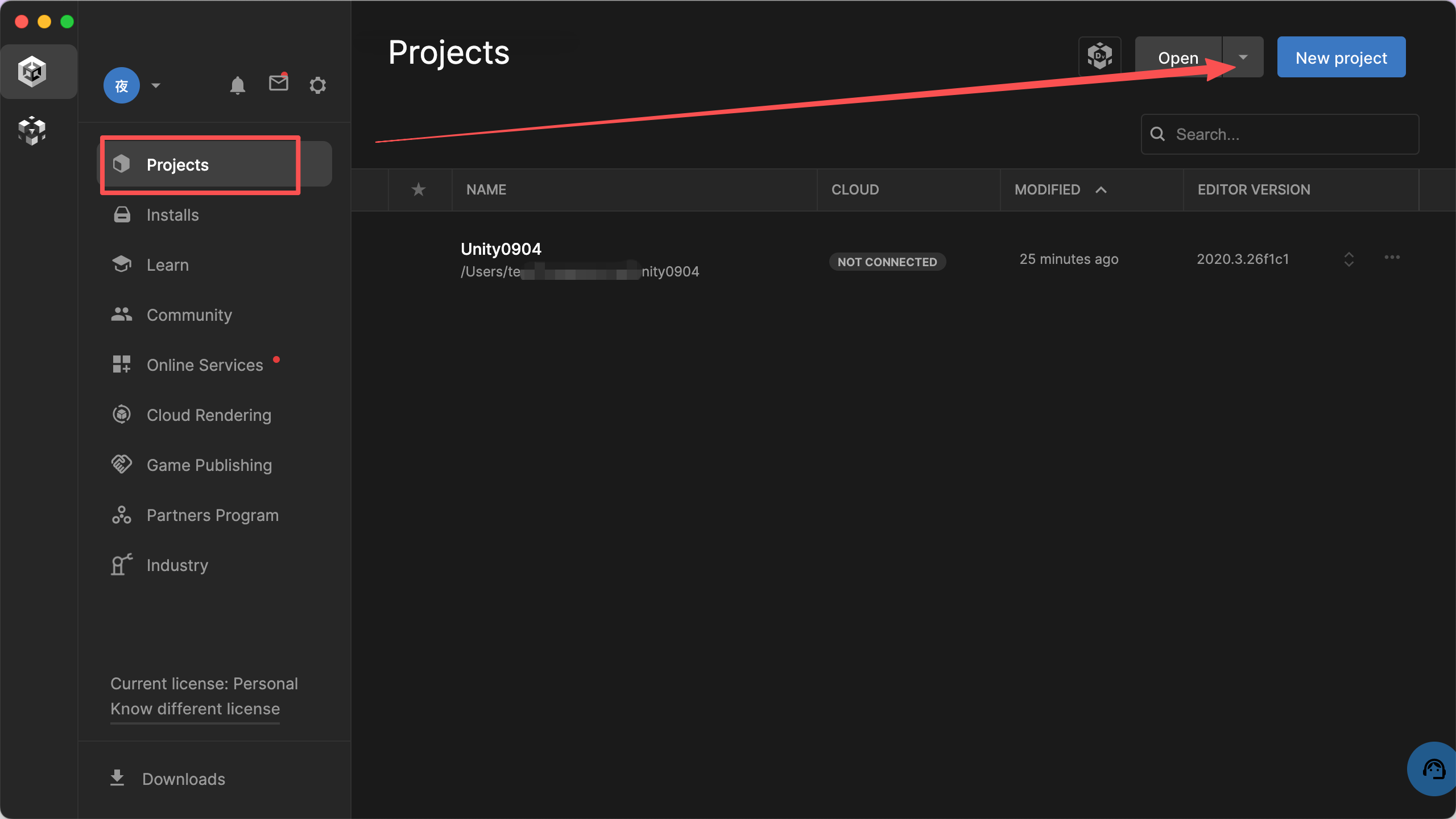Click the DevOps cube icon button near Open
Viewport: 1456px width, 819px height.
1100,57
